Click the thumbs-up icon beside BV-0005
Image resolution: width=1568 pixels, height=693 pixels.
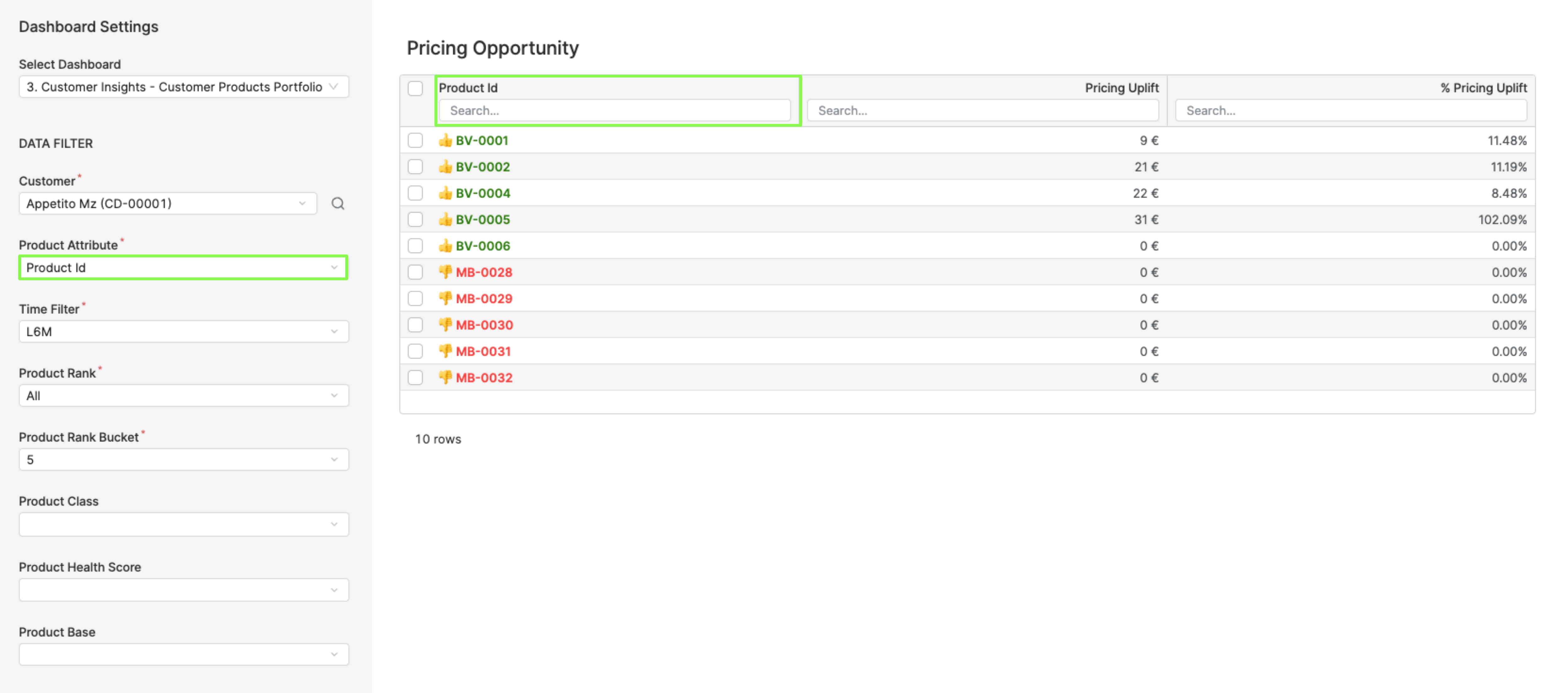tap(445, 219)
